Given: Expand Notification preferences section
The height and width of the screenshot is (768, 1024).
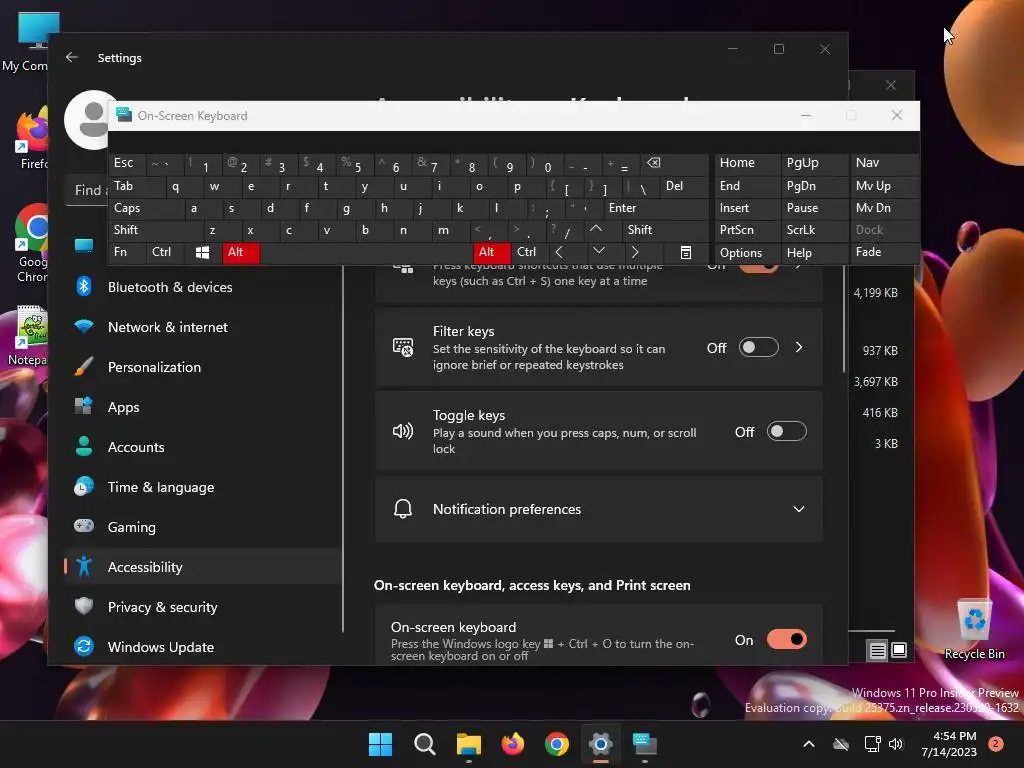Looking at the screenshot, I should [598, 509].
